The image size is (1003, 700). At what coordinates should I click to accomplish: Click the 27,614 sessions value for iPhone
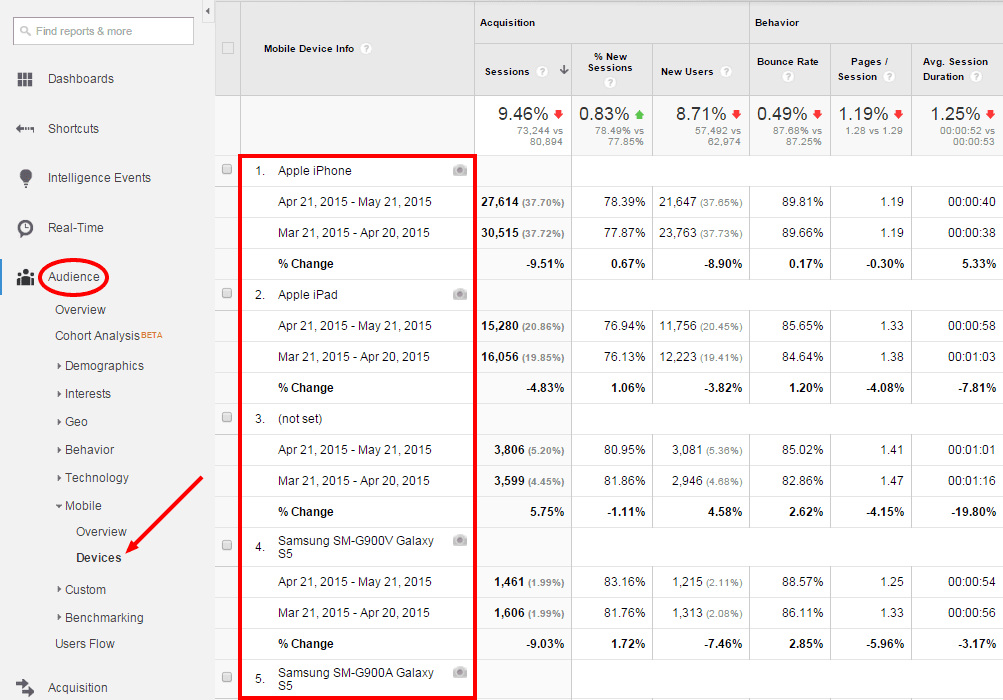tap(500, 202)
